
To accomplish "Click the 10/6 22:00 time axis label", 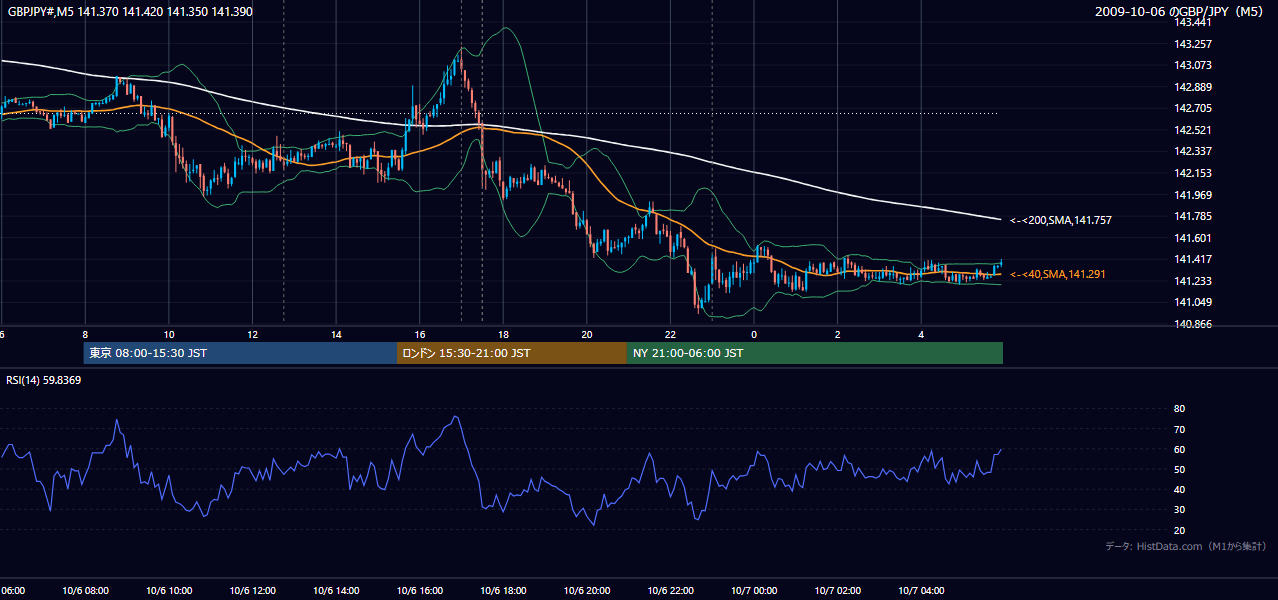I will 670,591.
